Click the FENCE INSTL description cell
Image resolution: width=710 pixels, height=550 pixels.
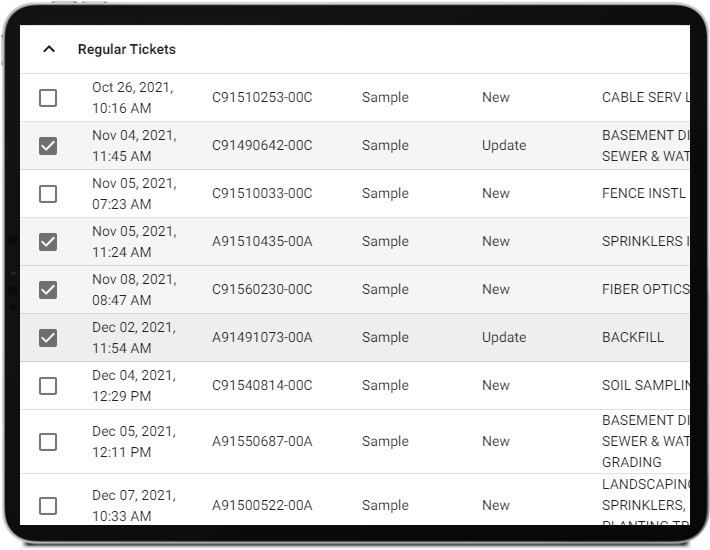coord(644,193)
